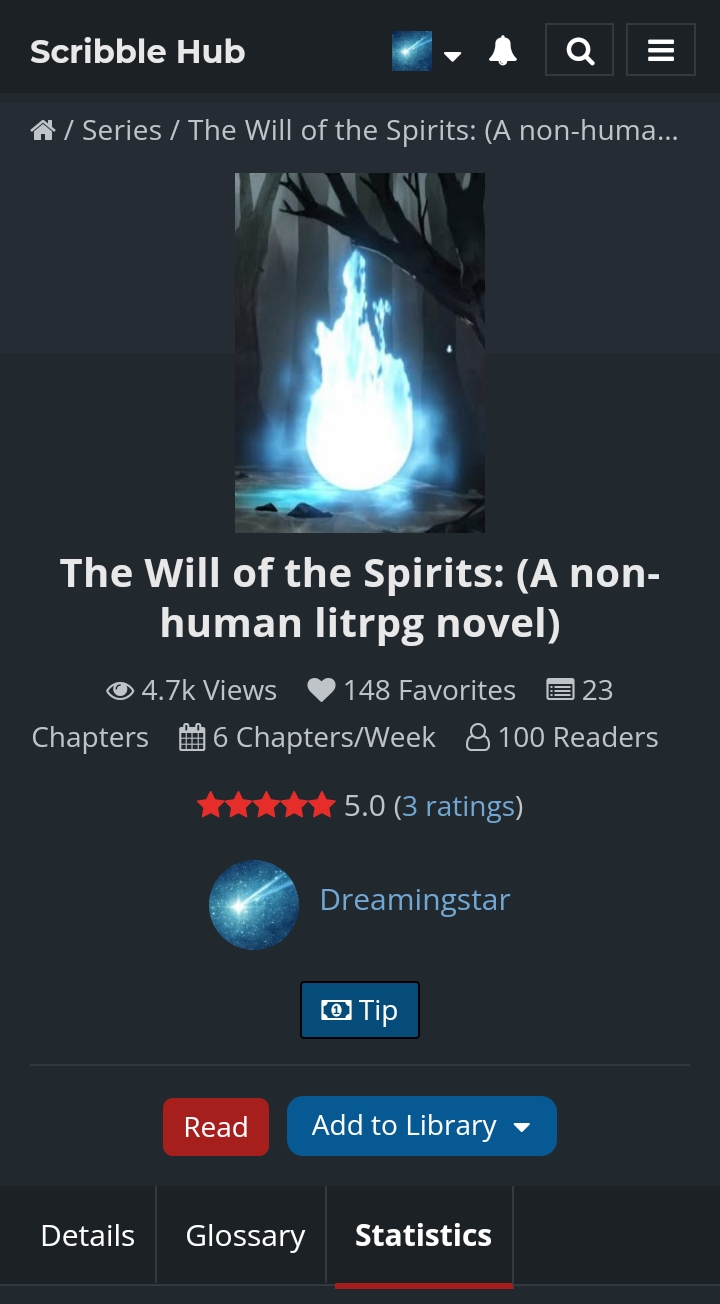The height and width of the screenshot is (1304, 720).
Task: Click the red Read button
Action: point(216,1127)
